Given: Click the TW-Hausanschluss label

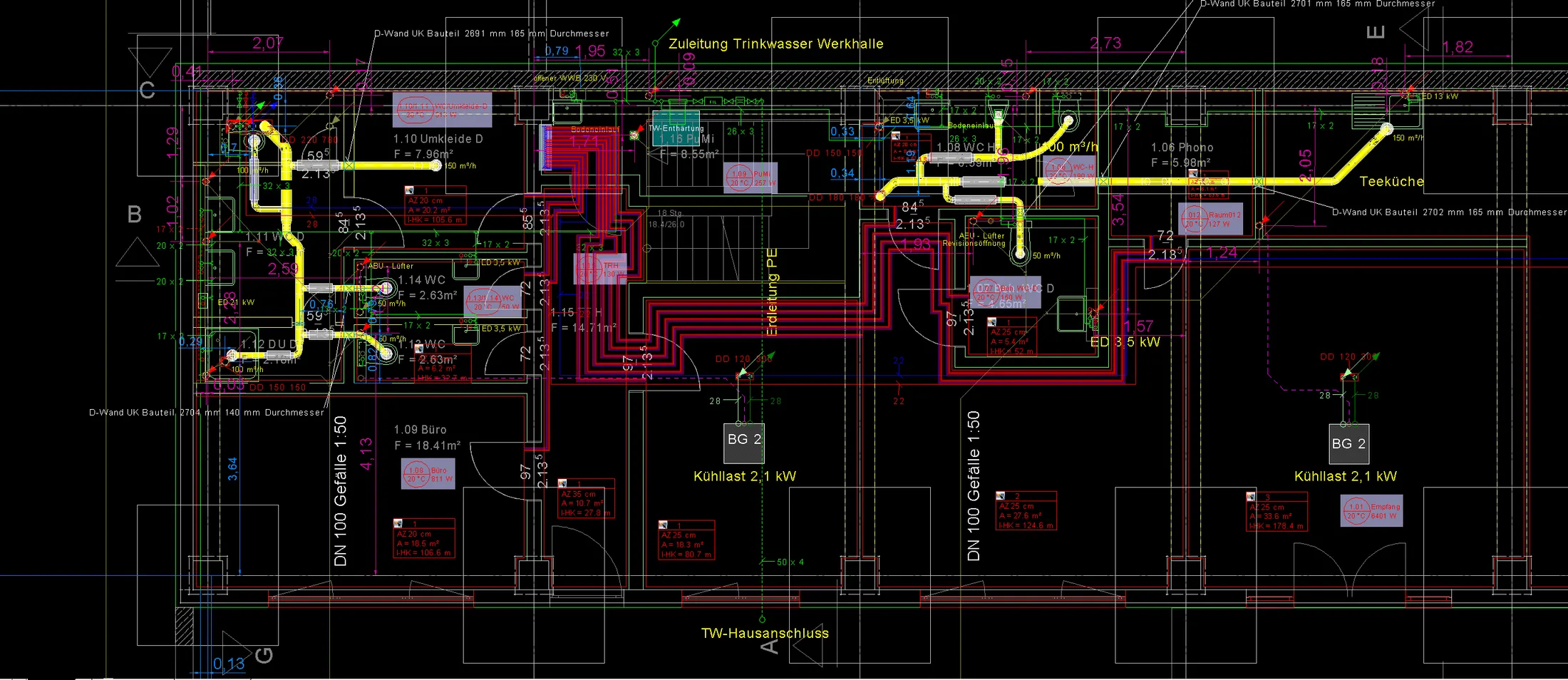Looking at the screenshot, I should point(765,633).
